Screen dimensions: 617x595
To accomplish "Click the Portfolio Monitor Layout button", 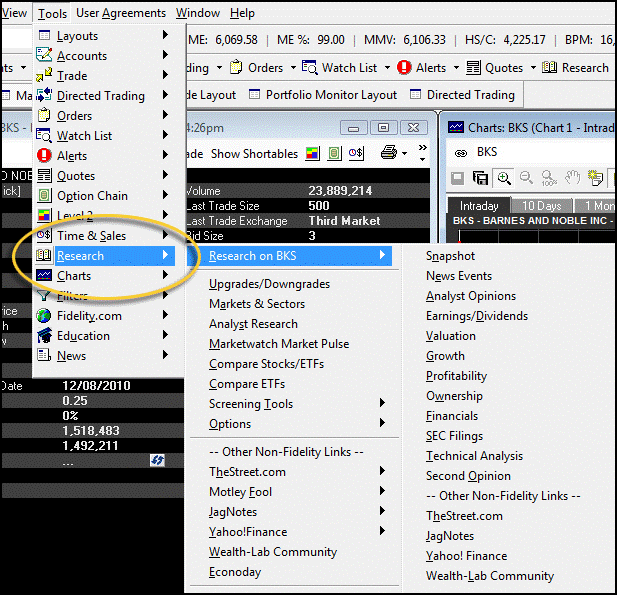I will pos(323,95).
